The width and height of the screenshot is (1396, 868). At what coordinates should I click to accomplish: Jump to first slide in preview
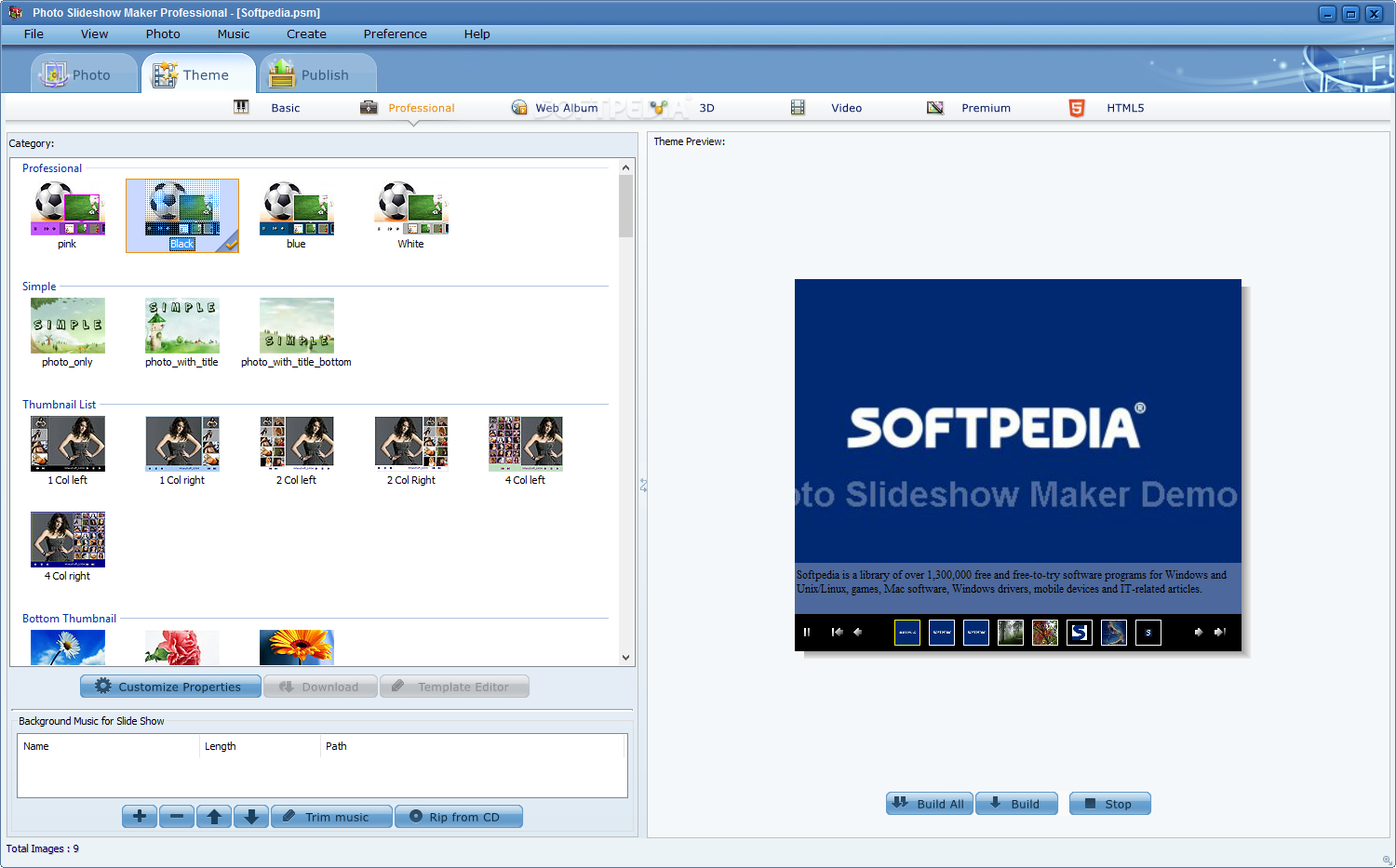837,632
